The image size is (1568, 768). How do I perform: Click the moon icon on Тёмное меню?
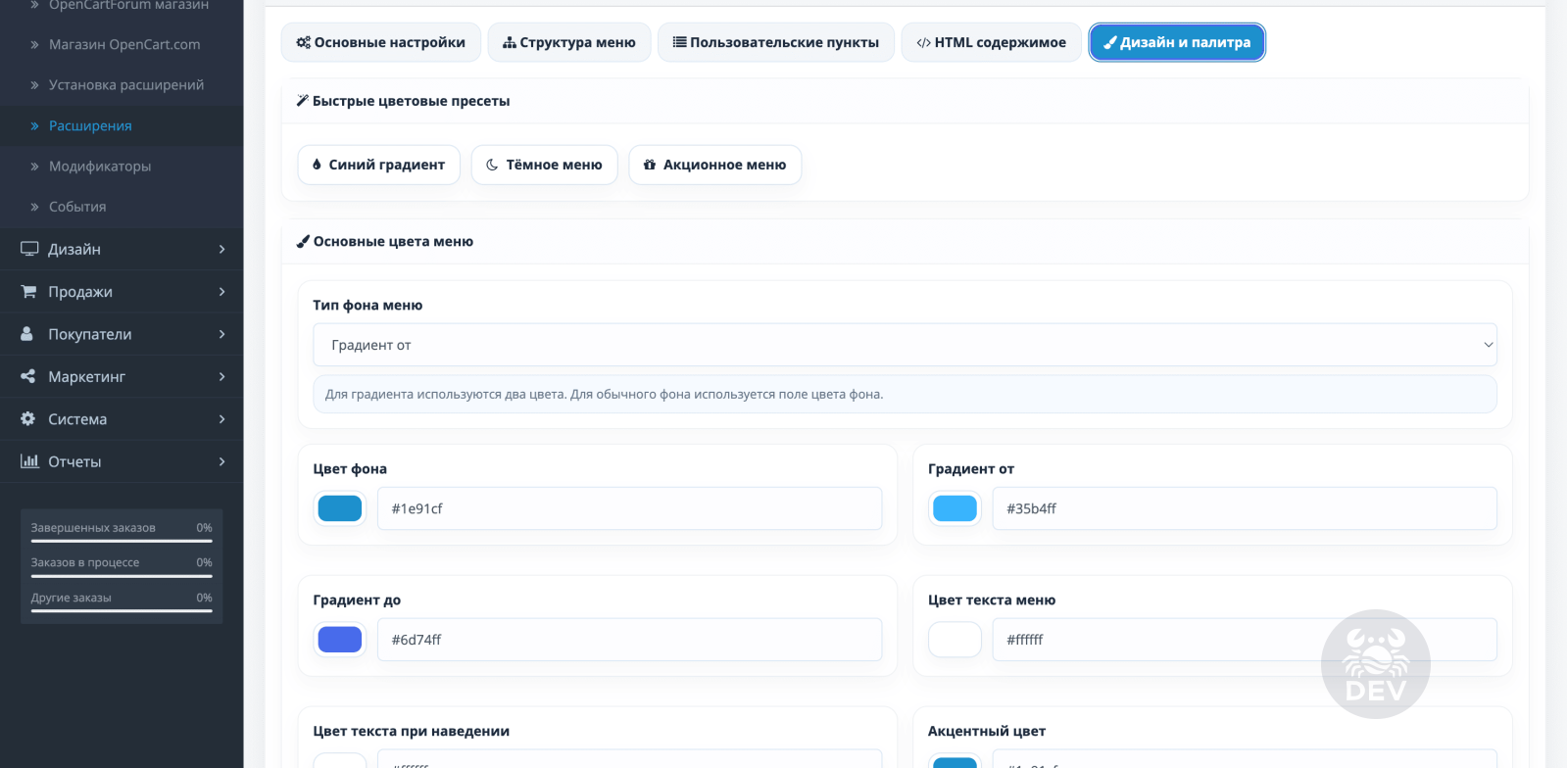click(492, 165)
